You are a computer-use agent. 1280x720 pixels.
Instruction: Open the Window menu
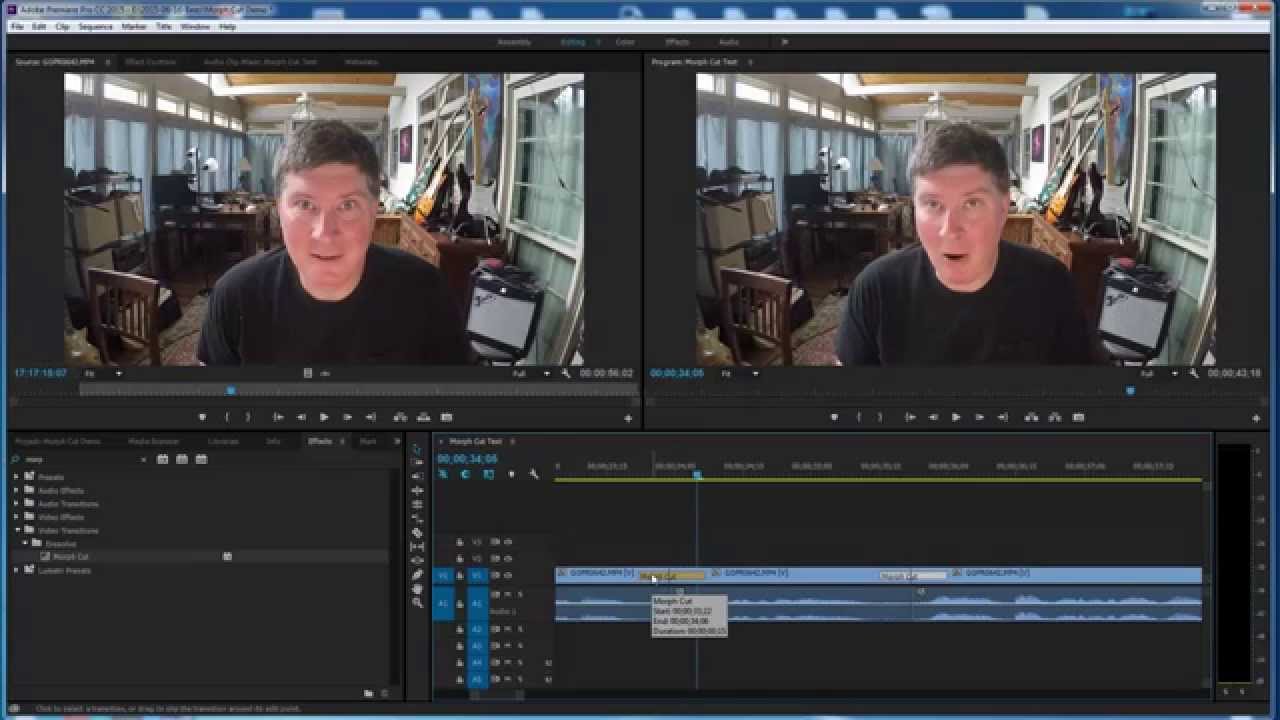coord(195,26)
